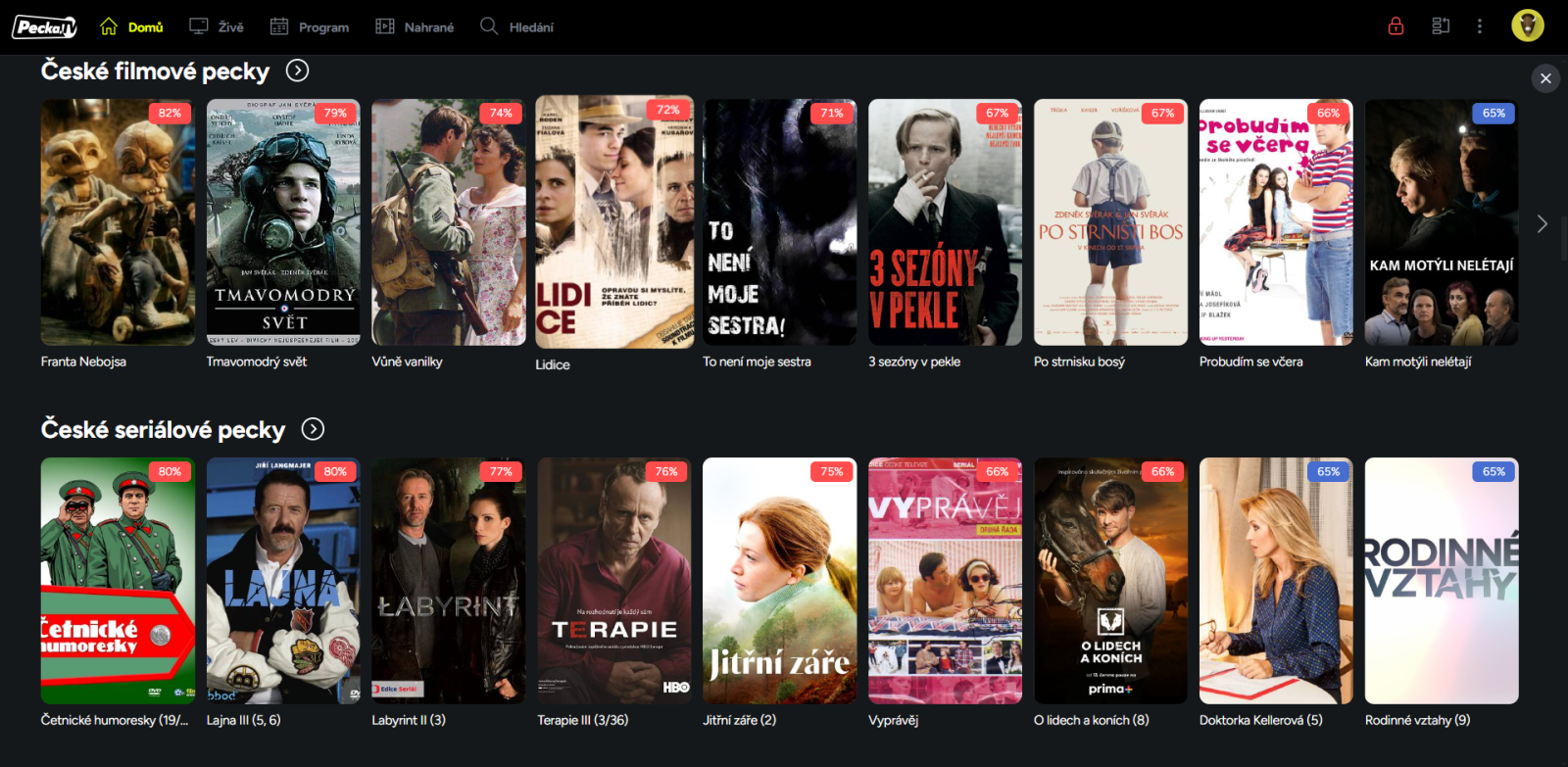Open the Jitřní záře series poster
The image size is (1568, 767).
pos(780,581)
